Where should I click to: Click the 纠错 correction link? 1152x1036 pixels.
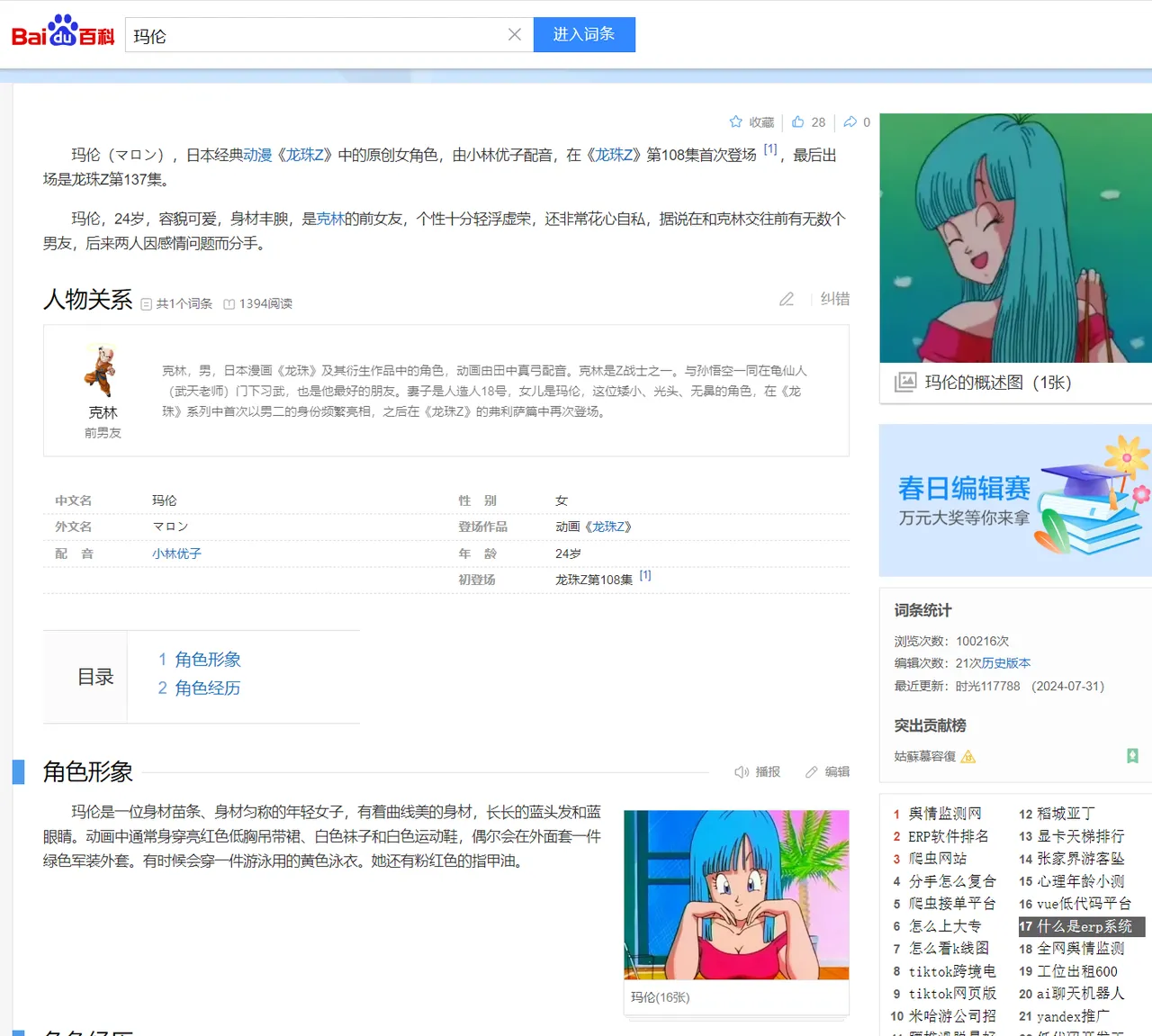(834, 299)
